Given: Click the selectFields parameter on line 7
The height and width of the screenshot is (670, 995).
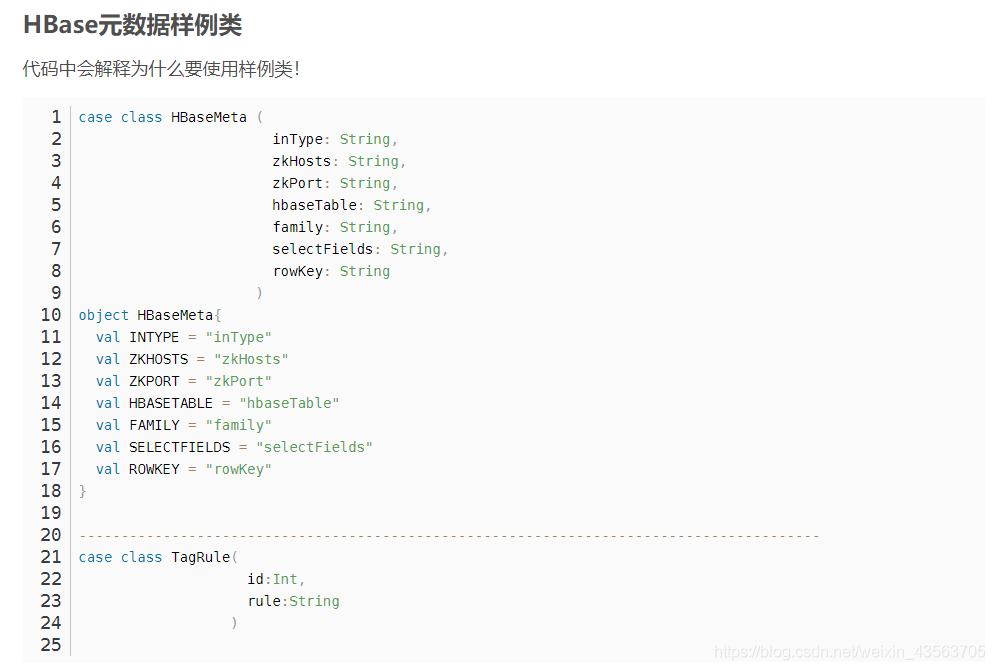Looking at the screenshot, I should (322, 249).
